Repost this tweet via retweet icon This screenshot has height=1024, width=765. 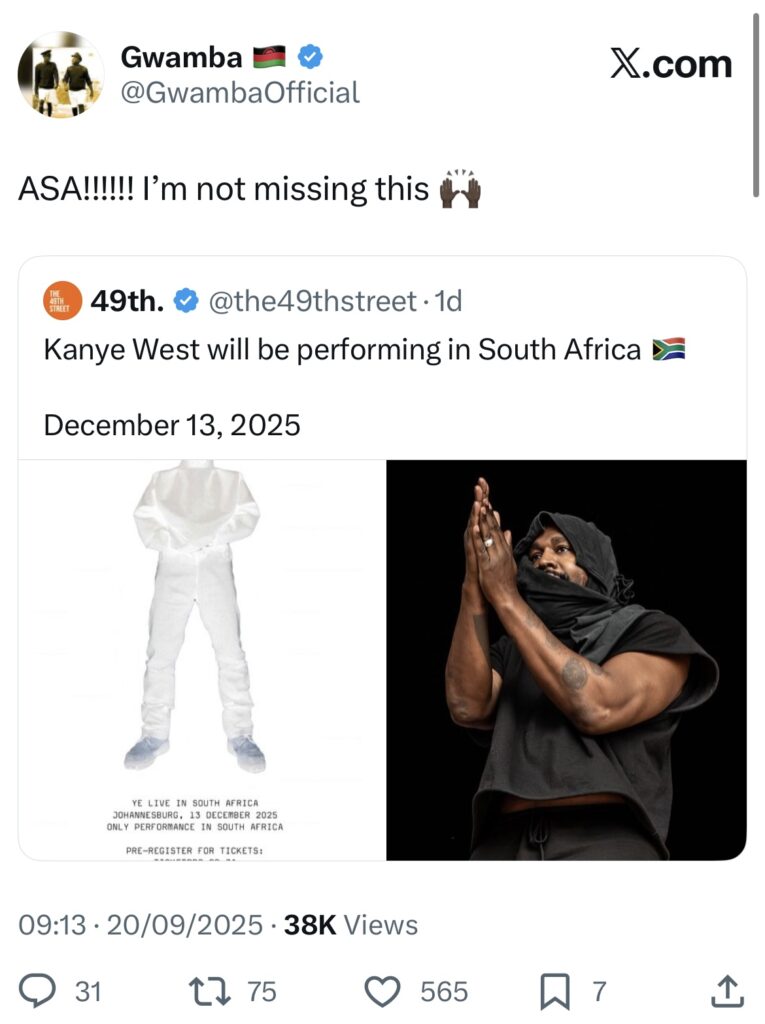209,991
